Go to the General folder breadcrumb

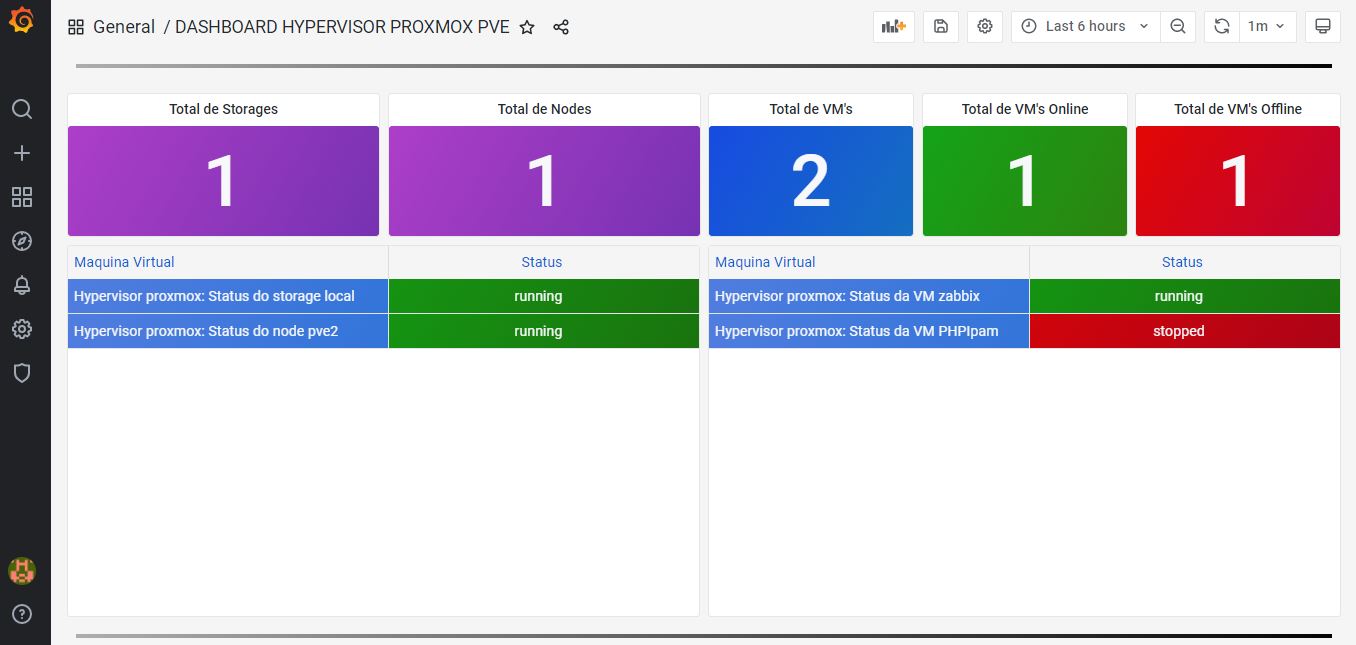[124, 27]
